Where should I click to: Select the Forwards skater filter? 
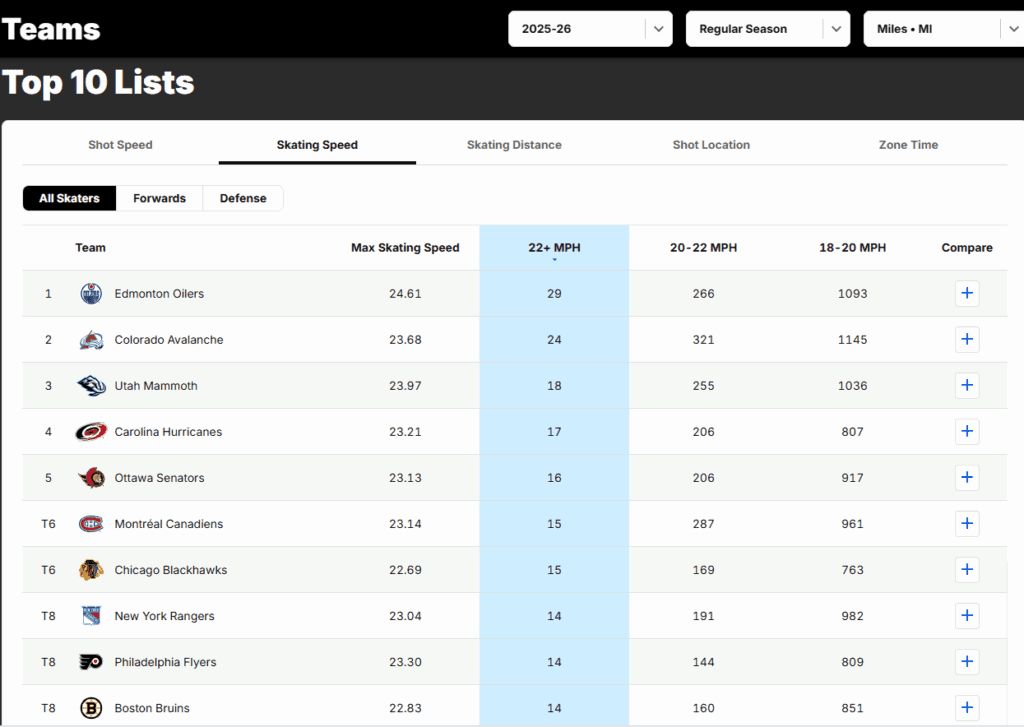159,198
